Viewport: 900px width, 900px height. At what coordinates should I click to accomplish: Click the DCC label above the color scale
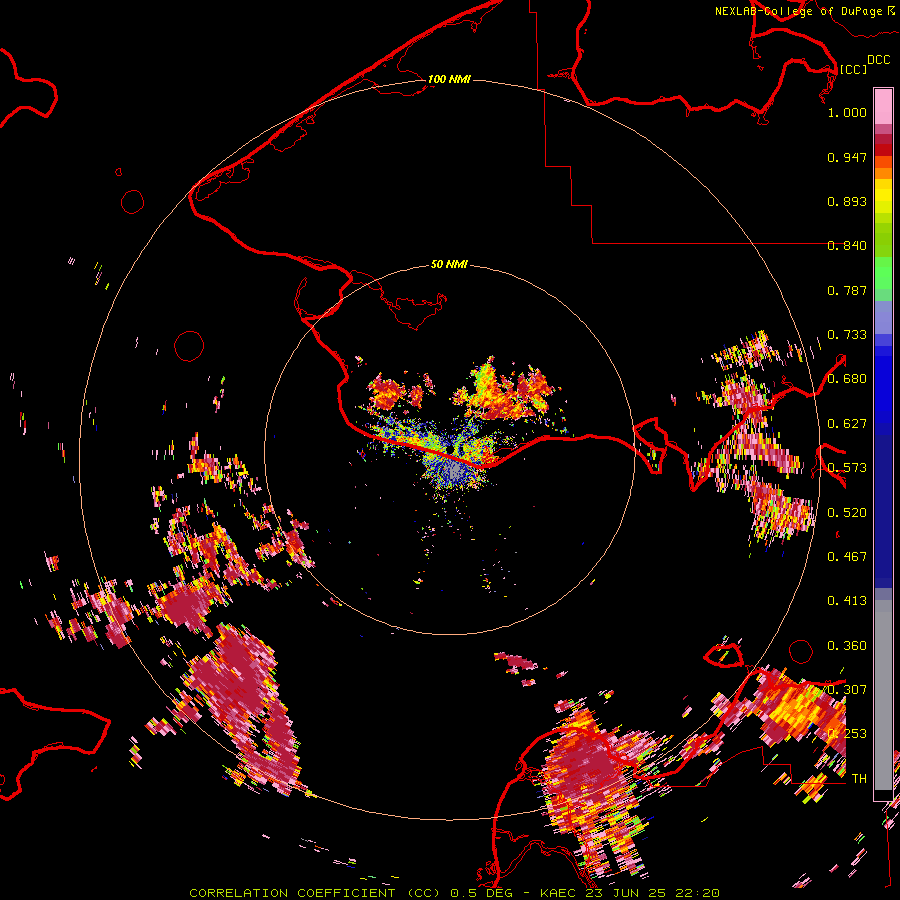click(x=878, y=60)
